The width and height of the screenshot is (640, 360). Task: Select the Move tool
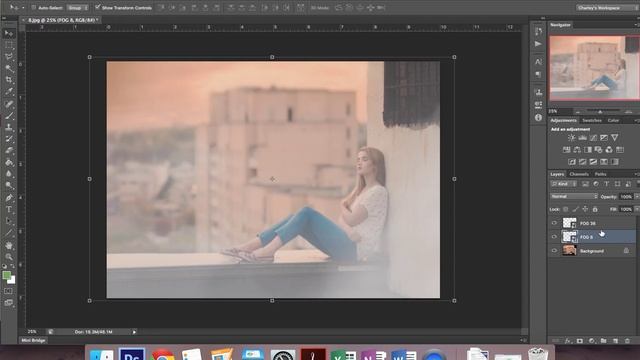pos(9,33)
